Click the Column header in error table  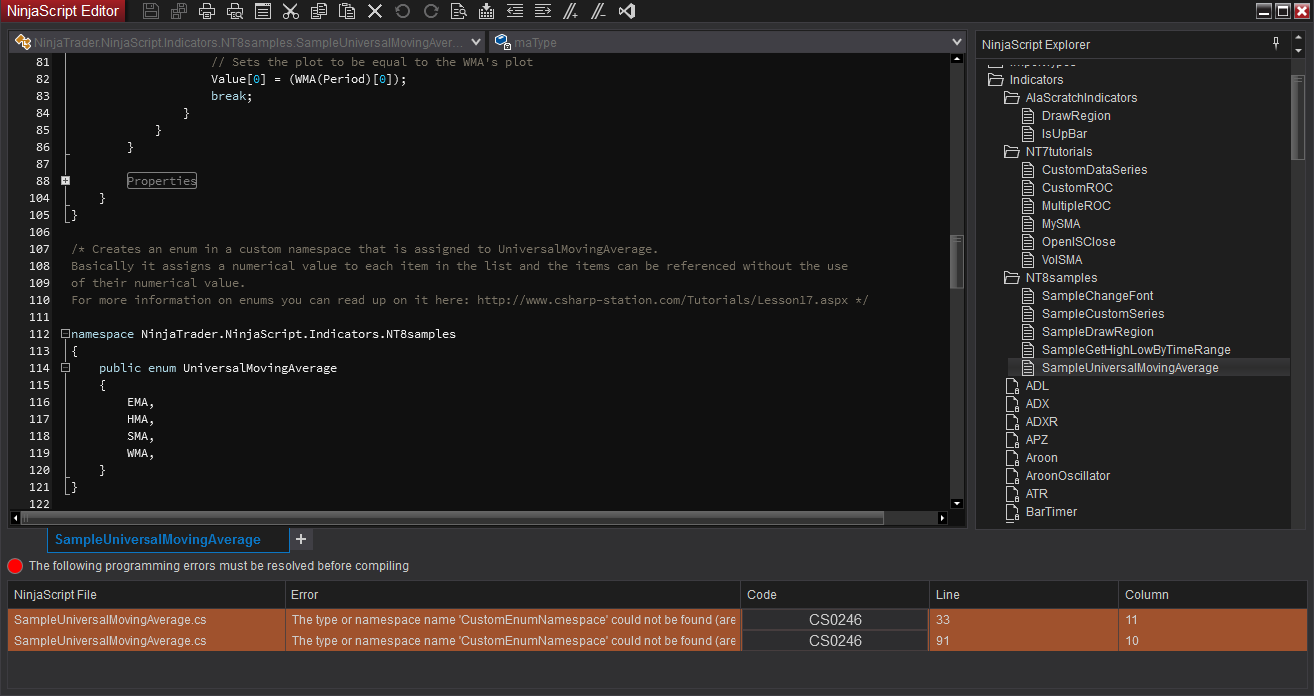[1212, 595]
